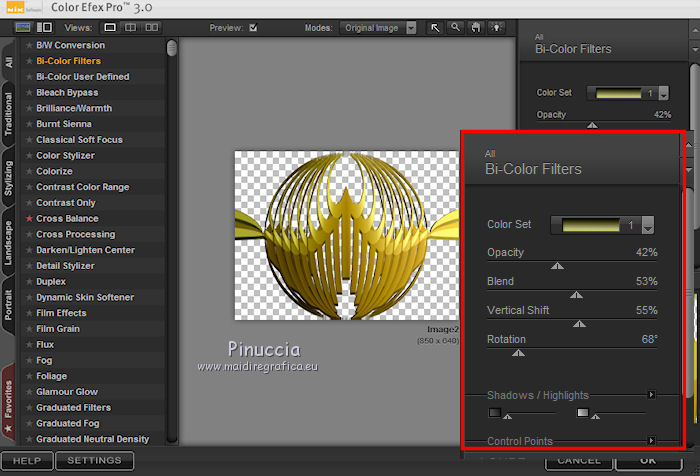This screenshot has width=700, height=476.
Task: Toggle favorite star for Bleach Bypass
Action: pos(29,92)
